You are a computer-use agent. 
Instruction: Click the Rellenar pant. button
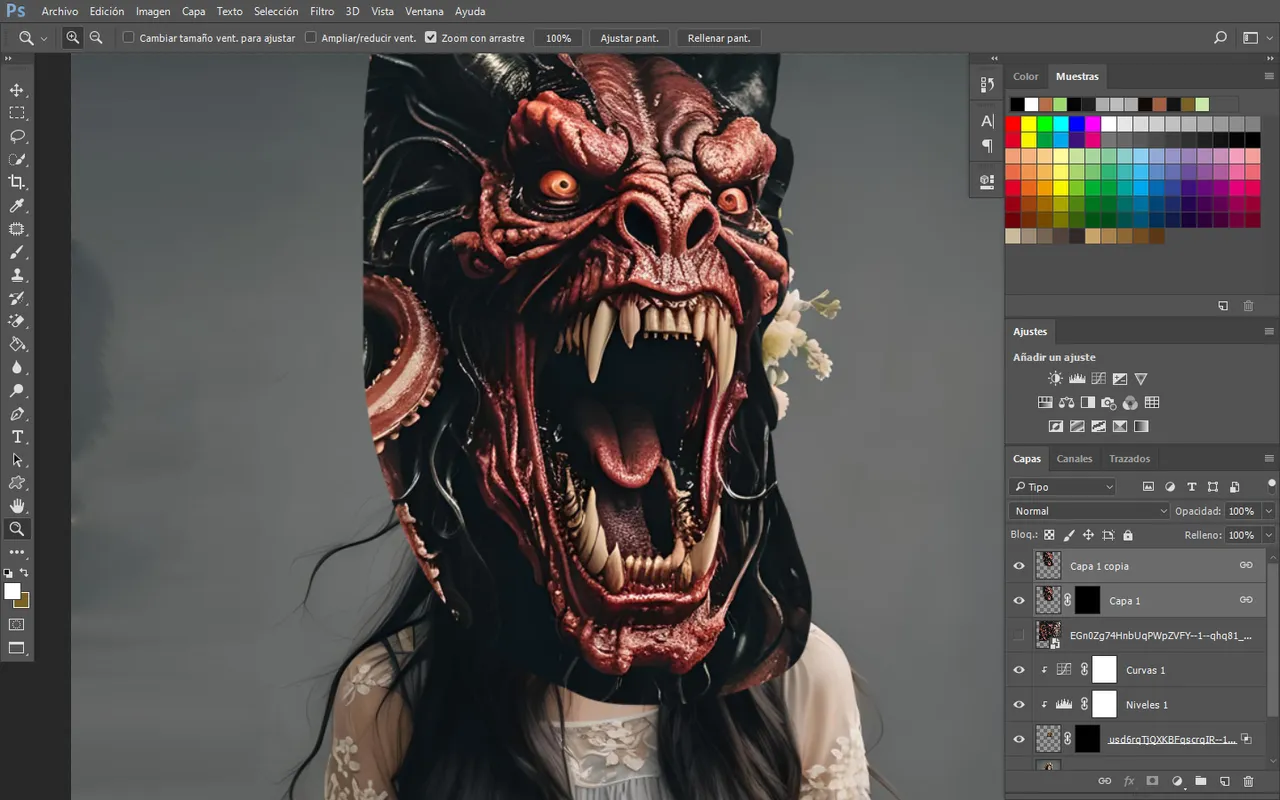[x=719, y=38]
